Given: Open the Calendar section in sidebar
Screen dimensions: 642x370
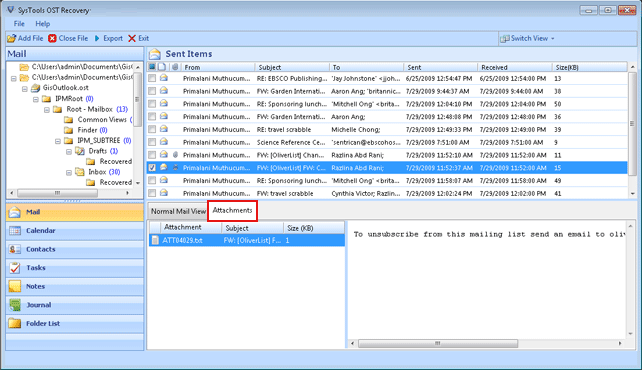Looking at the screenshot, I should [x=75, y=231].
